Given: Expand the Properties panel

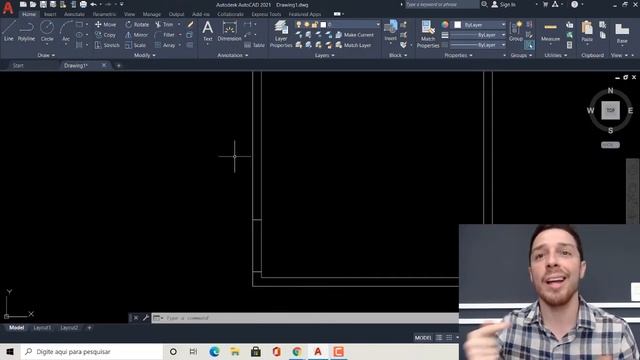Looking at the screenshot, I should tap(458, 55).
